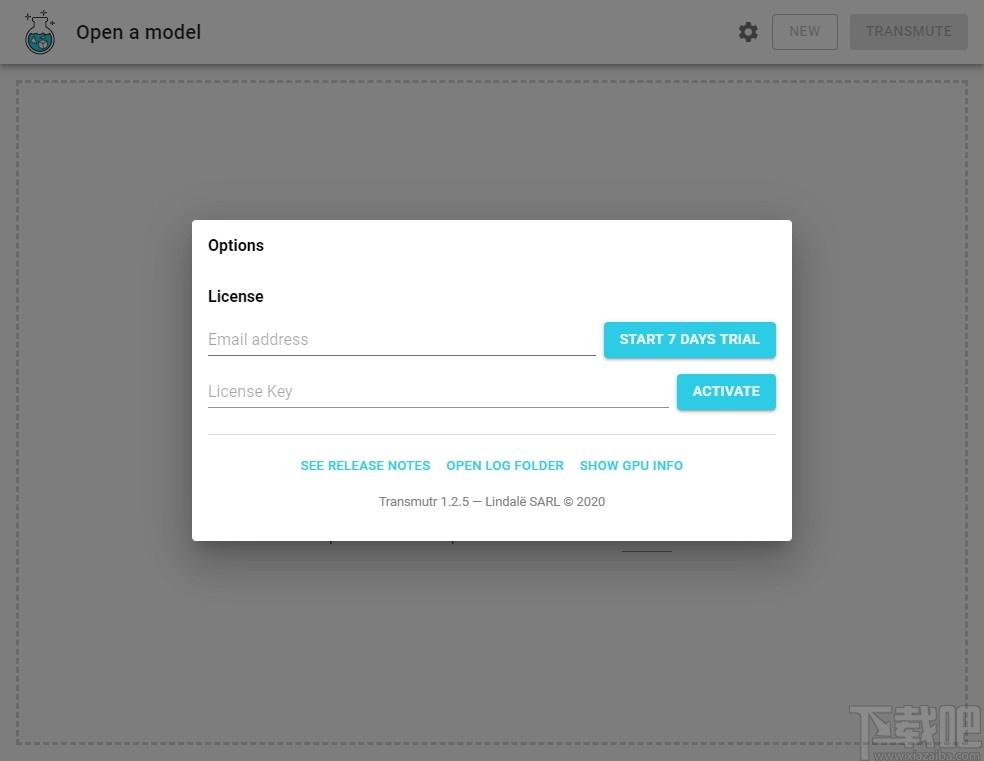Activate the license key

pos(726,391)
